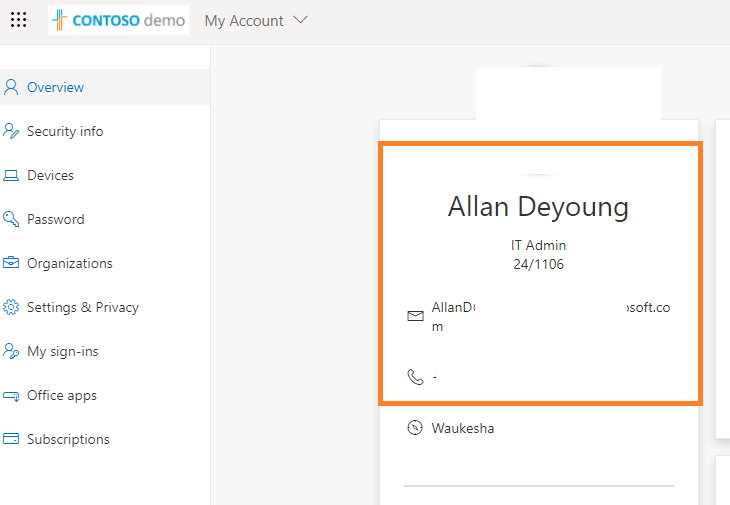Click the phone handset icon

coord(415,377)
